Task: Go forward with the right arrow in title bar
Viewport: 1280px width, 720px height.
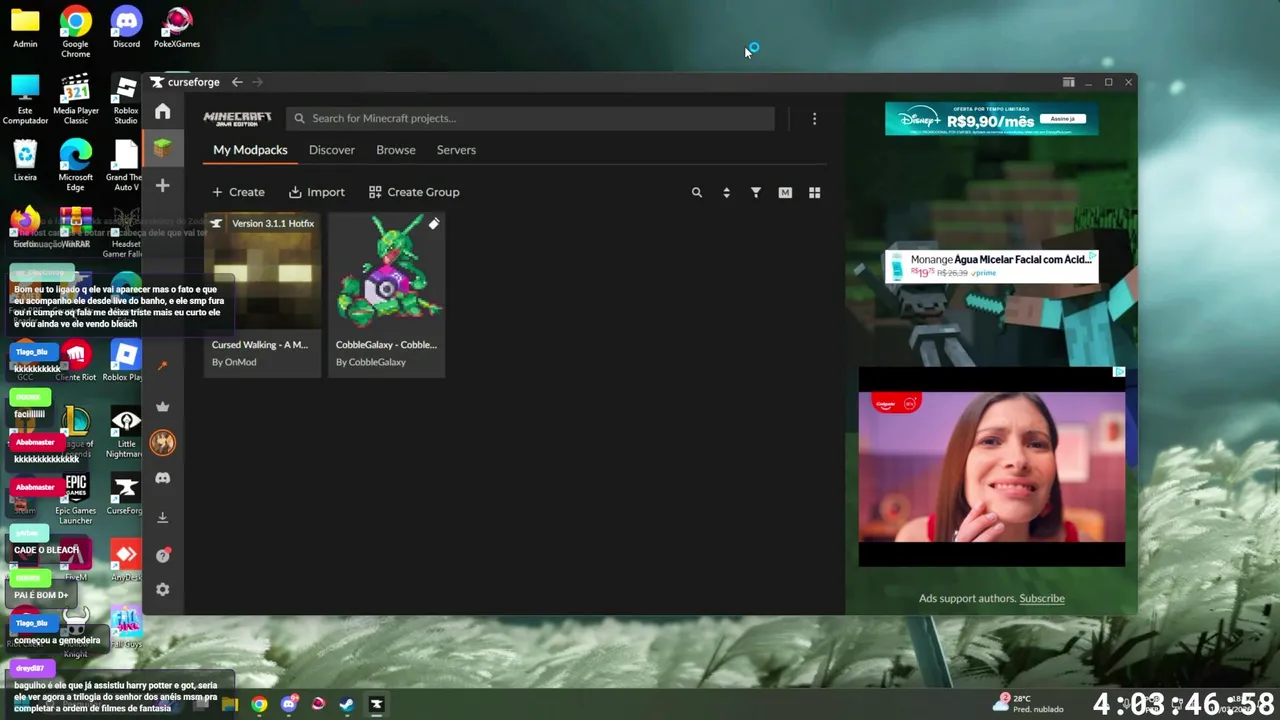Action: tap(257, 82)
